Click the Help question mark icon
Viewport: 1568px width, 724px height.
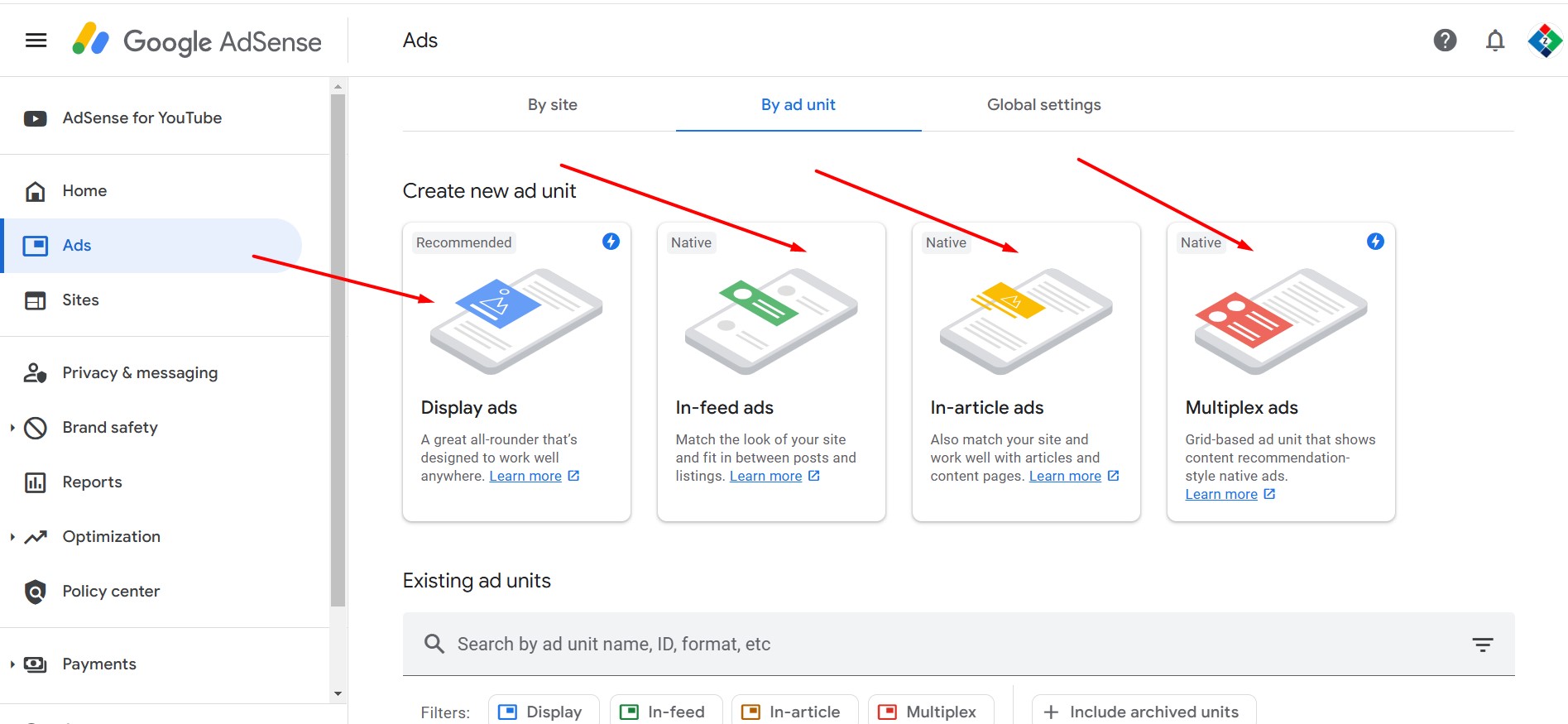(1445, 41)
